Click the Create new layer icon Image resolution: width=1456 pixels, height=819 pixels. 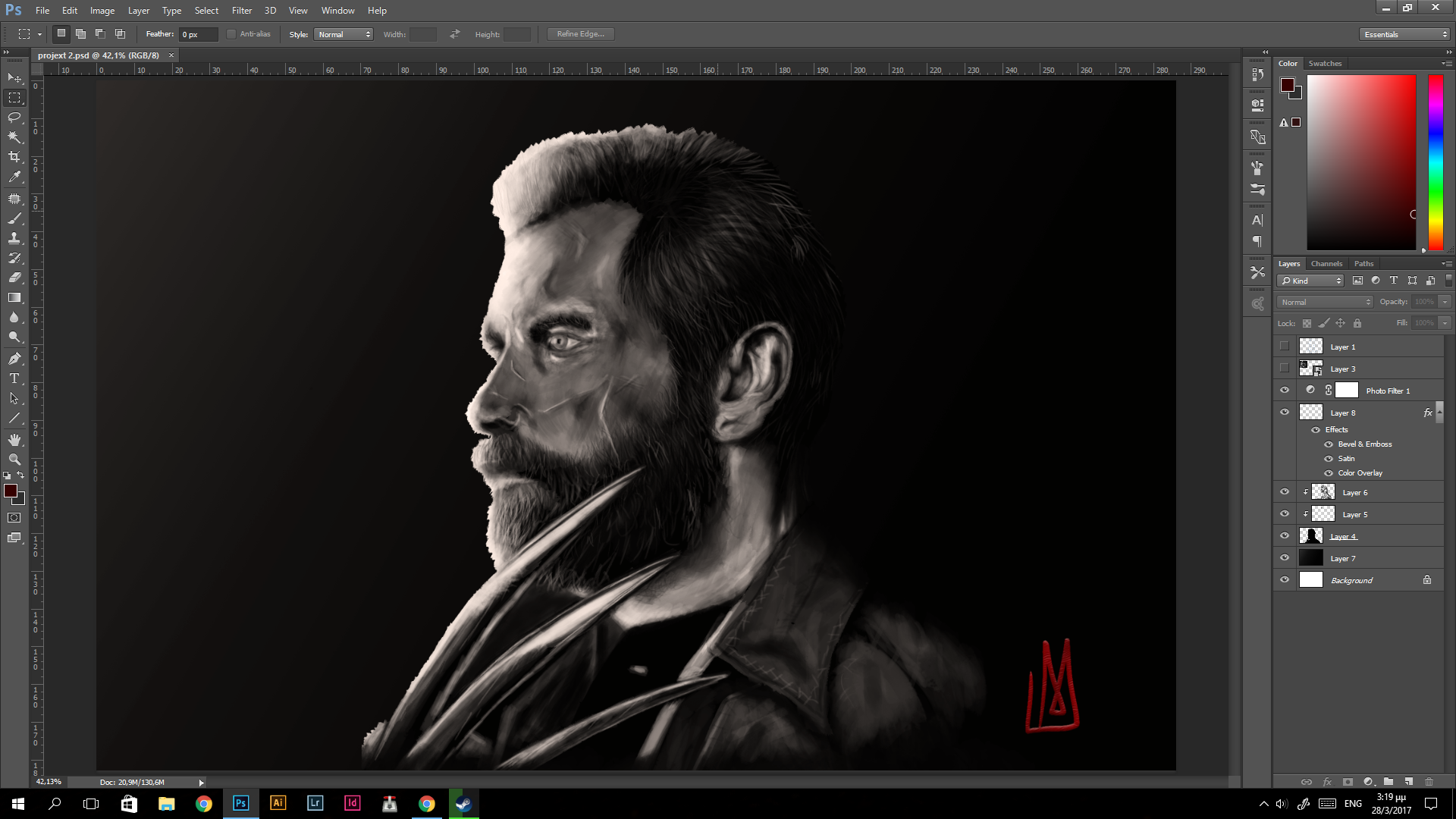pyautogui.click(x=1408, y=782)
